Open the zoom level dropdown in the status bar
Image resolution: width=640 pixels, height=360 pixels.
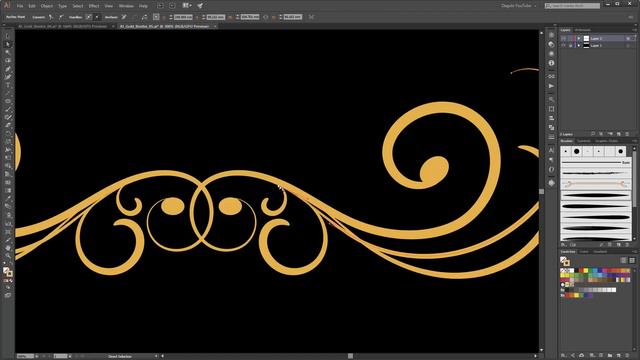point(37,356)
